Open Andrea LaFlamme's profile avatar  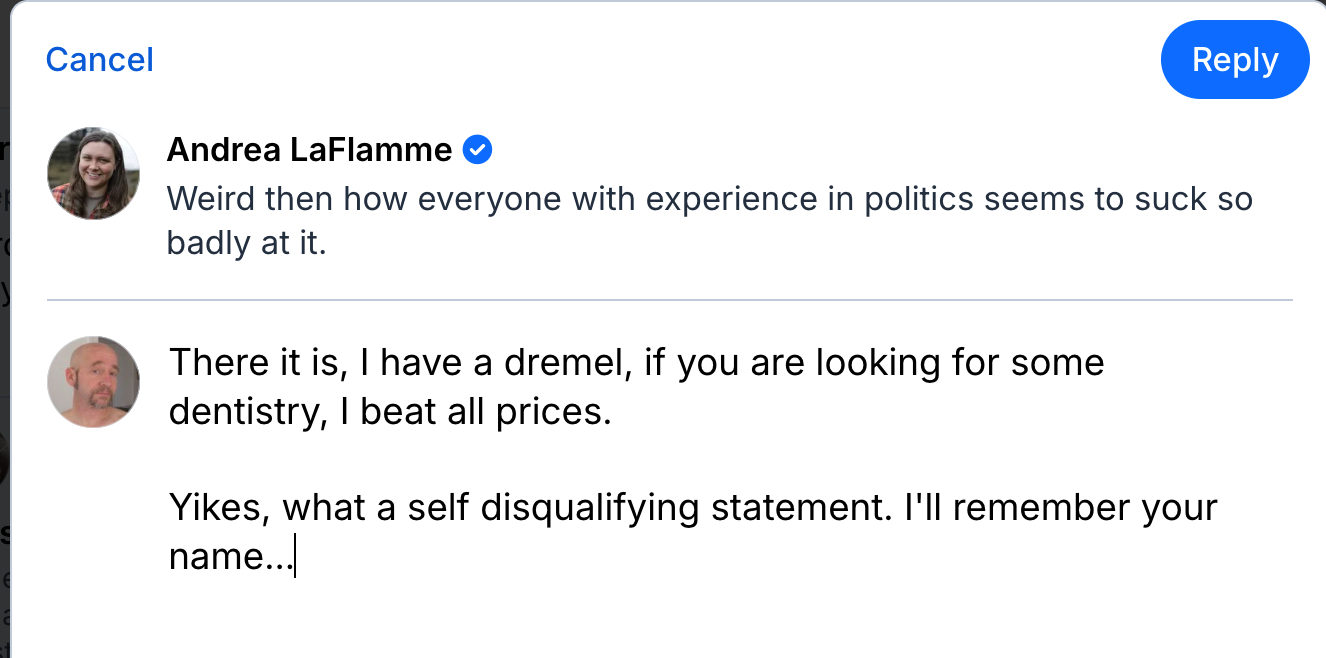pos(93,173)
